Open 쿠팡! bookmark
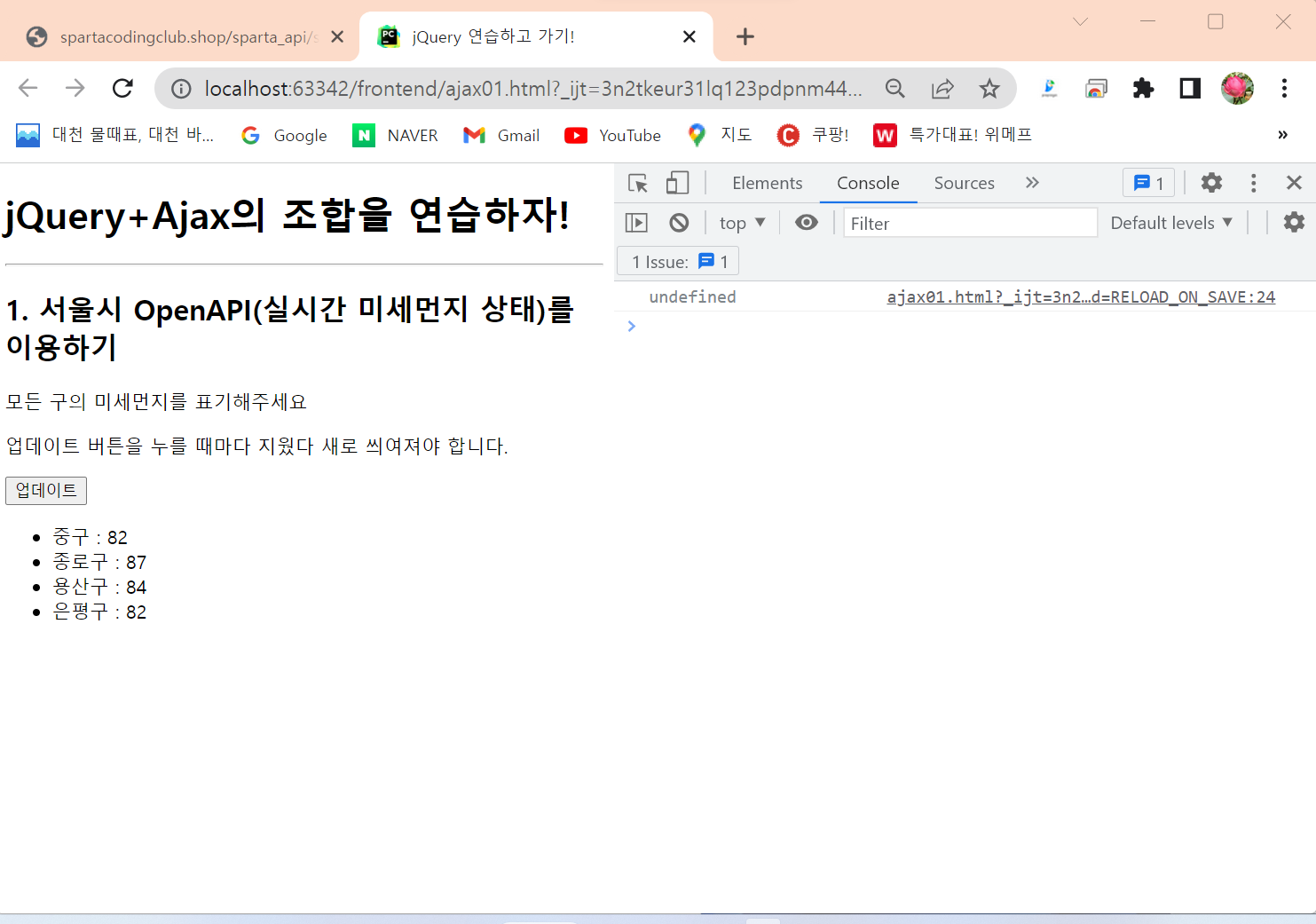This screenshot has width=1316, height=924. click(x=813, y=135)
